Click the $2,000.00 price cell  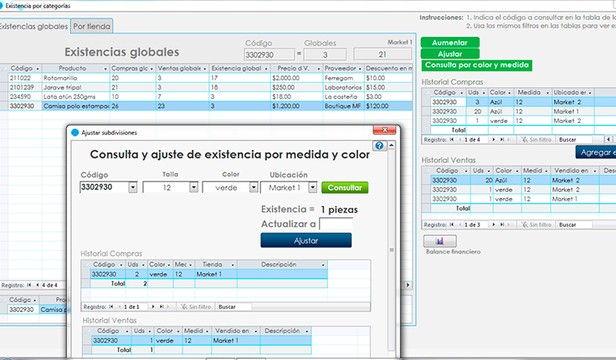coord(297,78)
